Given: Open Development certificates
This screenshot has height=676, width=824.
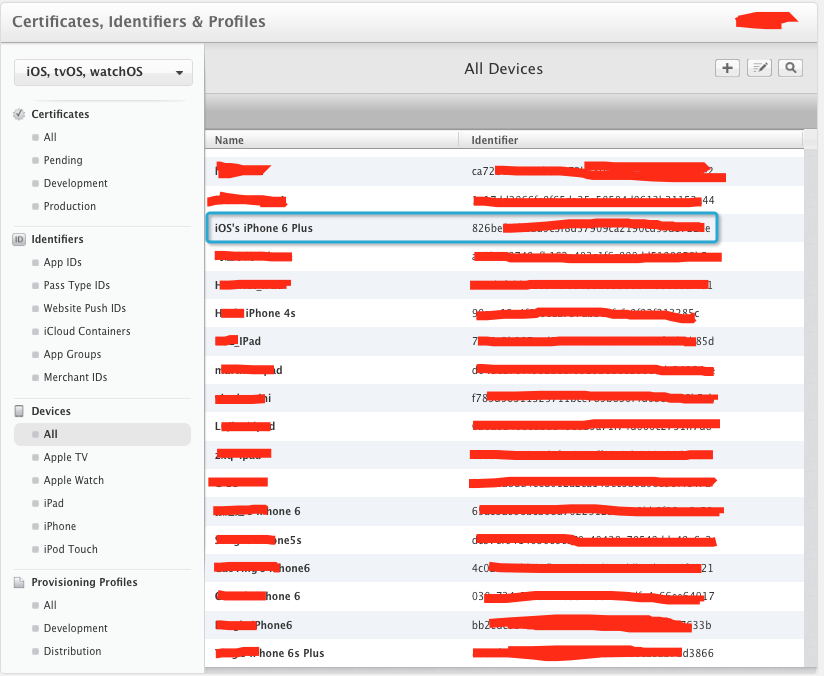Looking at the screenshot, I should [x=75, y=183].
